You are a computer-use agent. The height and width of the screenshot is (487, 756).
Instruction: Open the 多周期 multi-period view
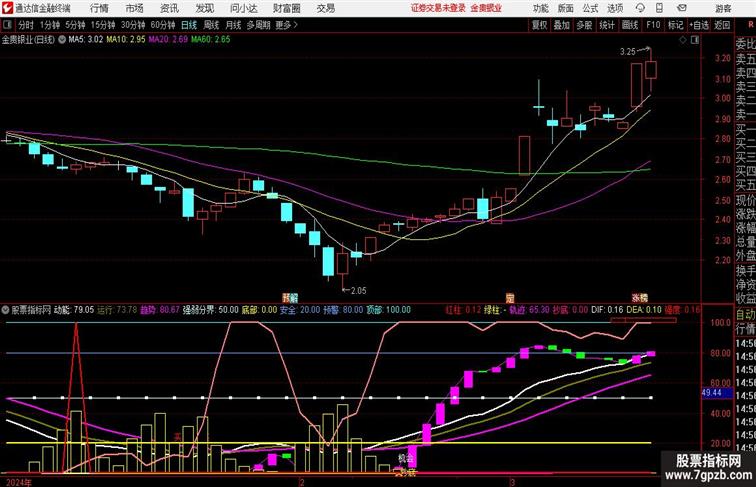pos(258,25)
